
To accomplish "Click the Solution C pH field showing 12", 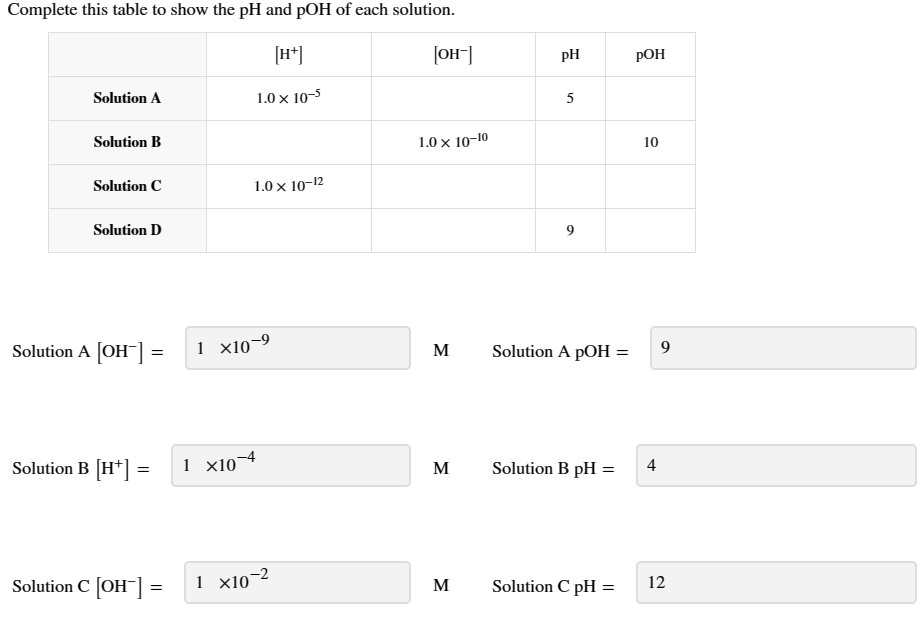I will (x=775, y=583).
